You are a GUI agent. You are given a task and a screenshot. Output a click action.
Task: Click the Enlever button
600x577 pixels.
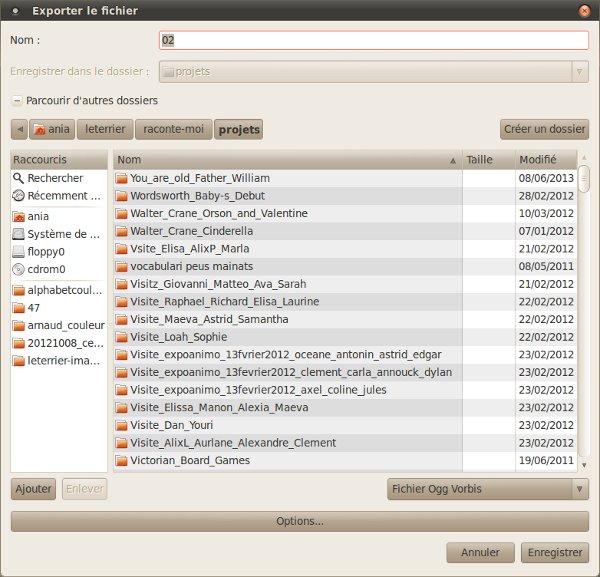click(85, 489)
